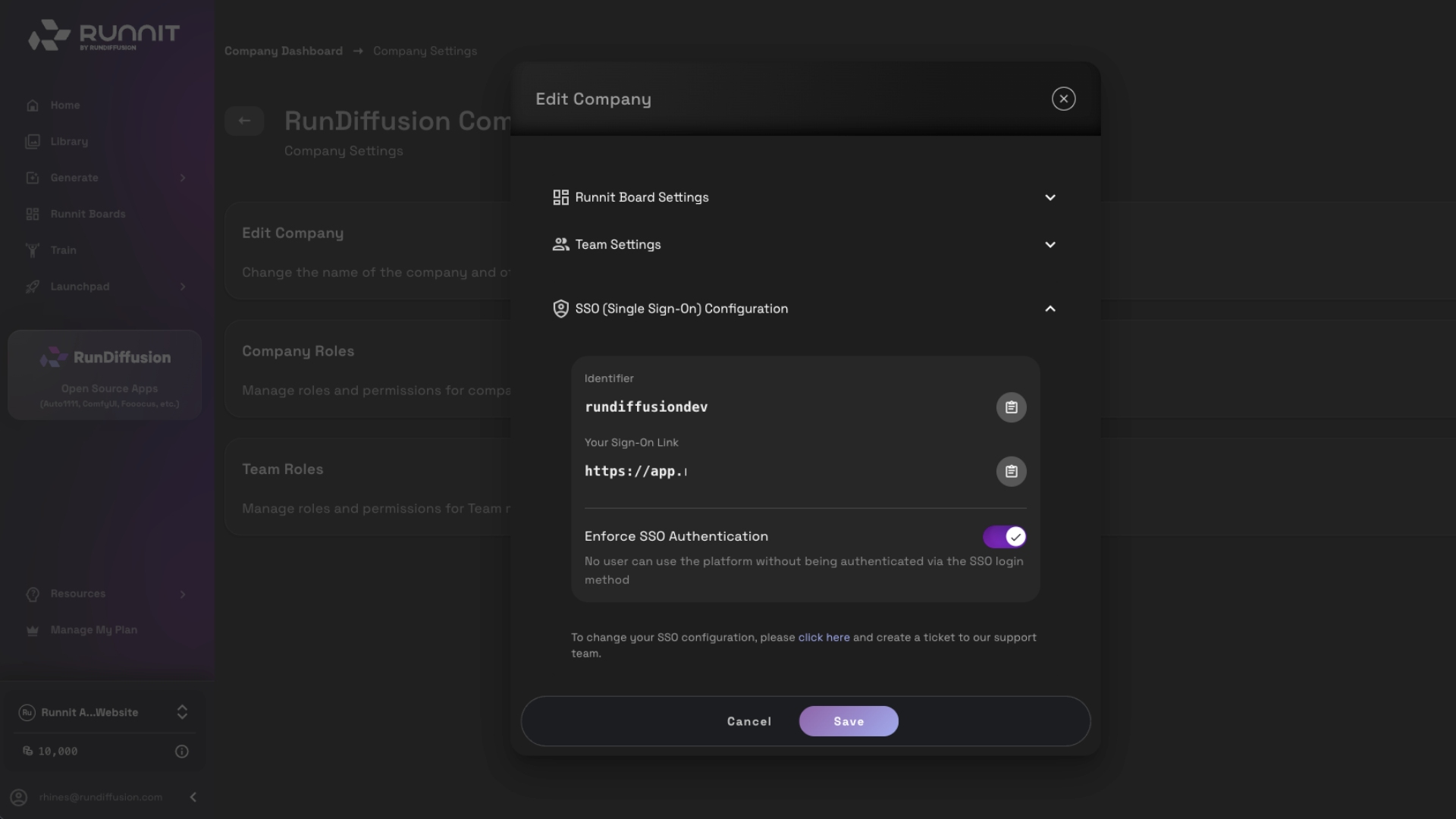Close the Edit Company dialog
This screenshot has width=1456, height=819.
[x=1063, y=99]
